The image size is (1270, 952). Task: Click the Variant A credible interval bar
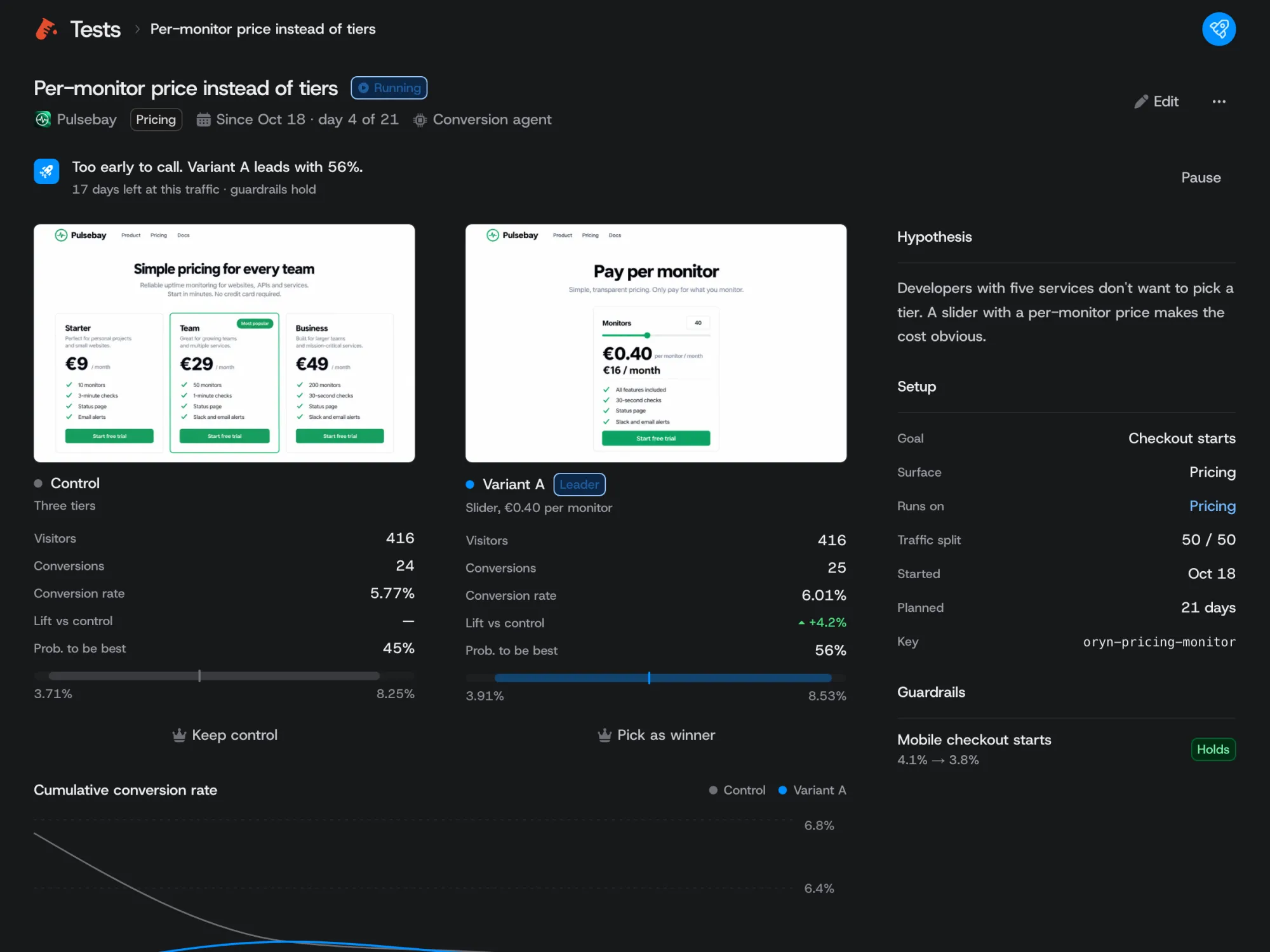(x=655, y=678)
